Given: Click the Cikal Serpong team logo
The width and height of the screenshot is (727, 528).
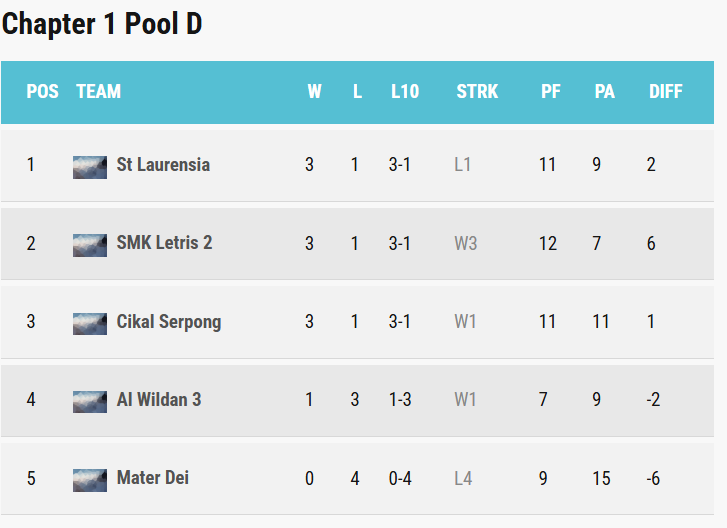Looking at the screenshot, I should (90, 322).
